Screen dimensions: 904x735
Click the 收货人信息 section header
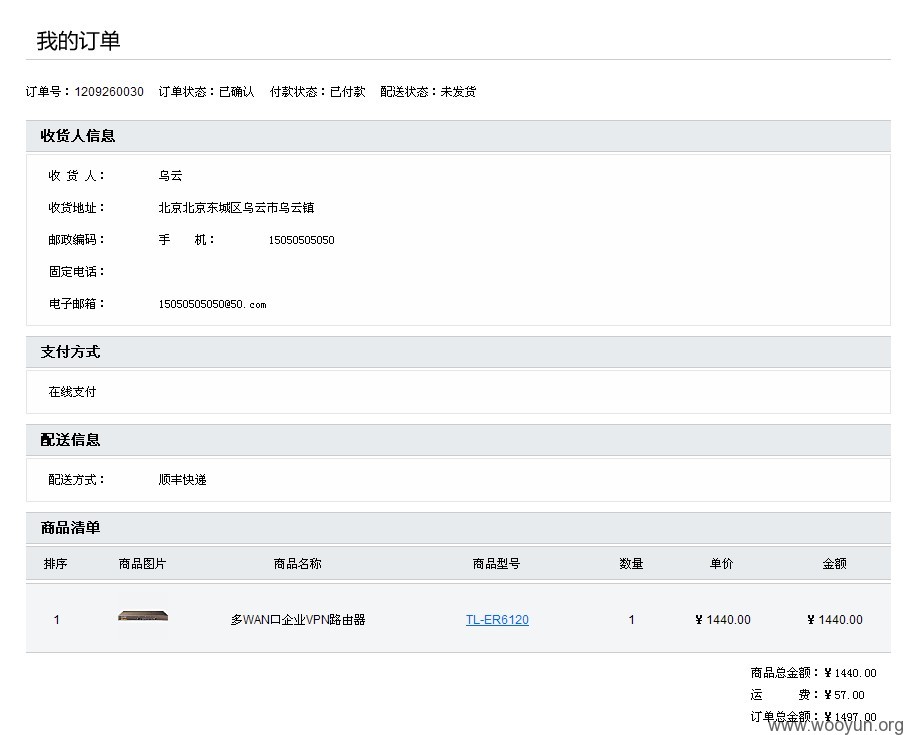tap(458, 136)
